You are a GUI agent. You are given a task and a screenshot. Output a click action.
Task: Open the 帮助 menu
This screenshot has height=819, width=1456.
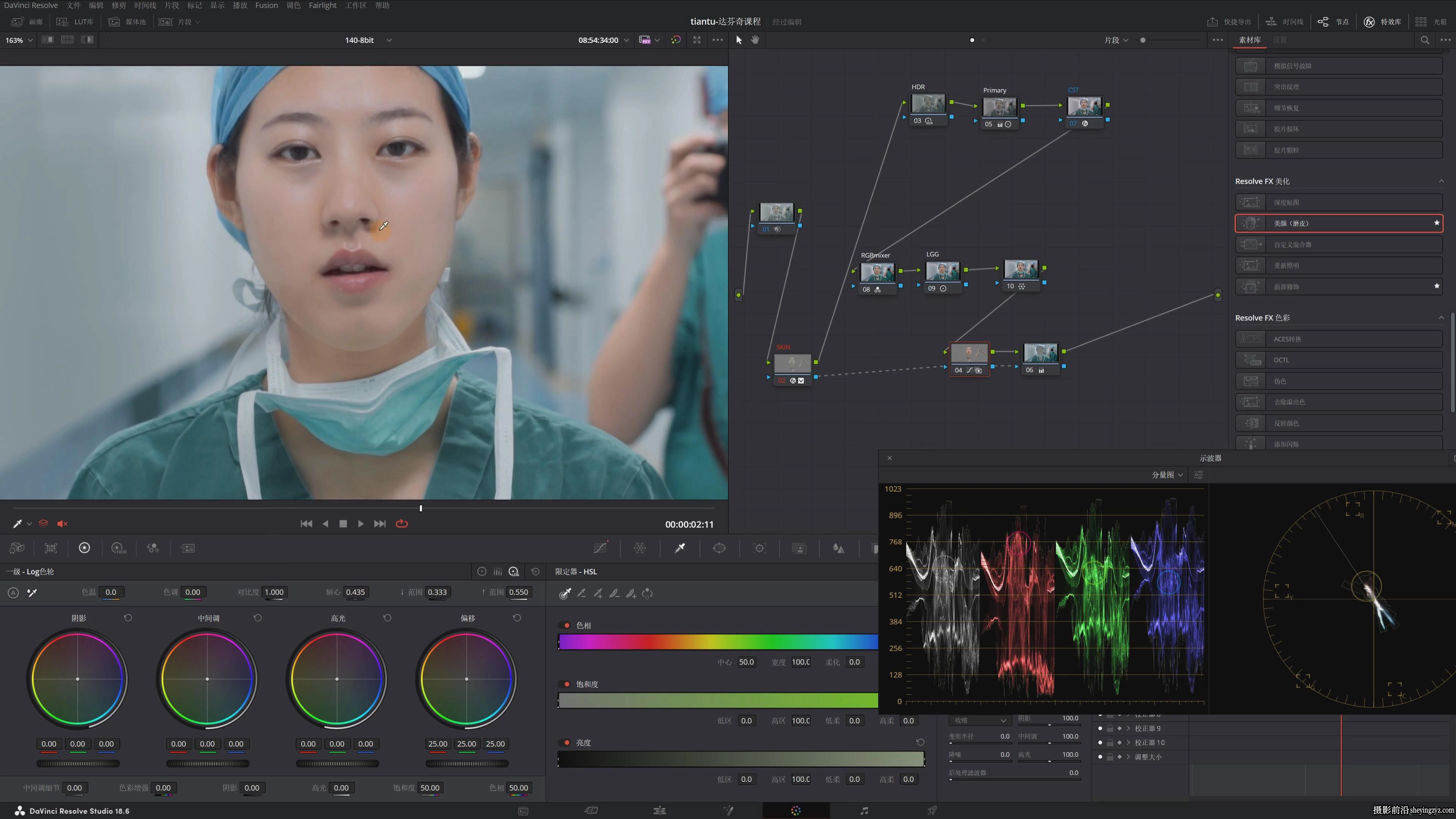pos(383,5)
